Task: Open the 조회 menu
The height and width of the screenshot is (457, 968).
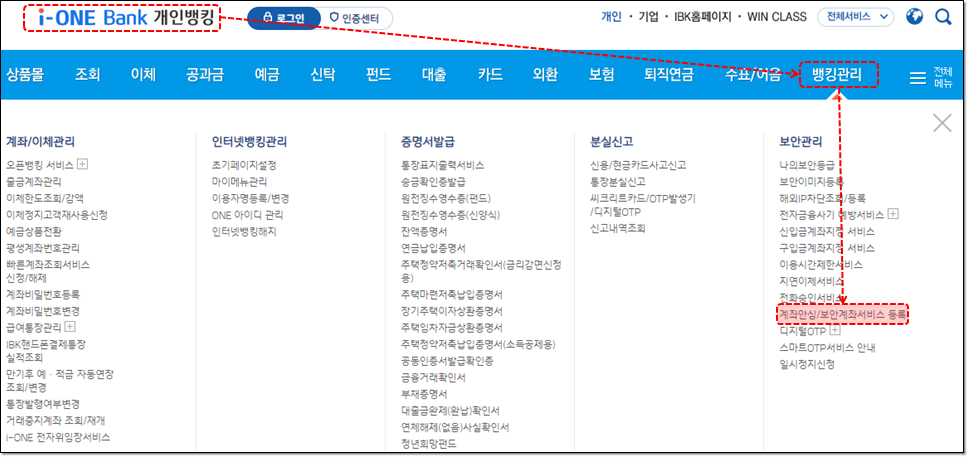Action: (88, 75)
